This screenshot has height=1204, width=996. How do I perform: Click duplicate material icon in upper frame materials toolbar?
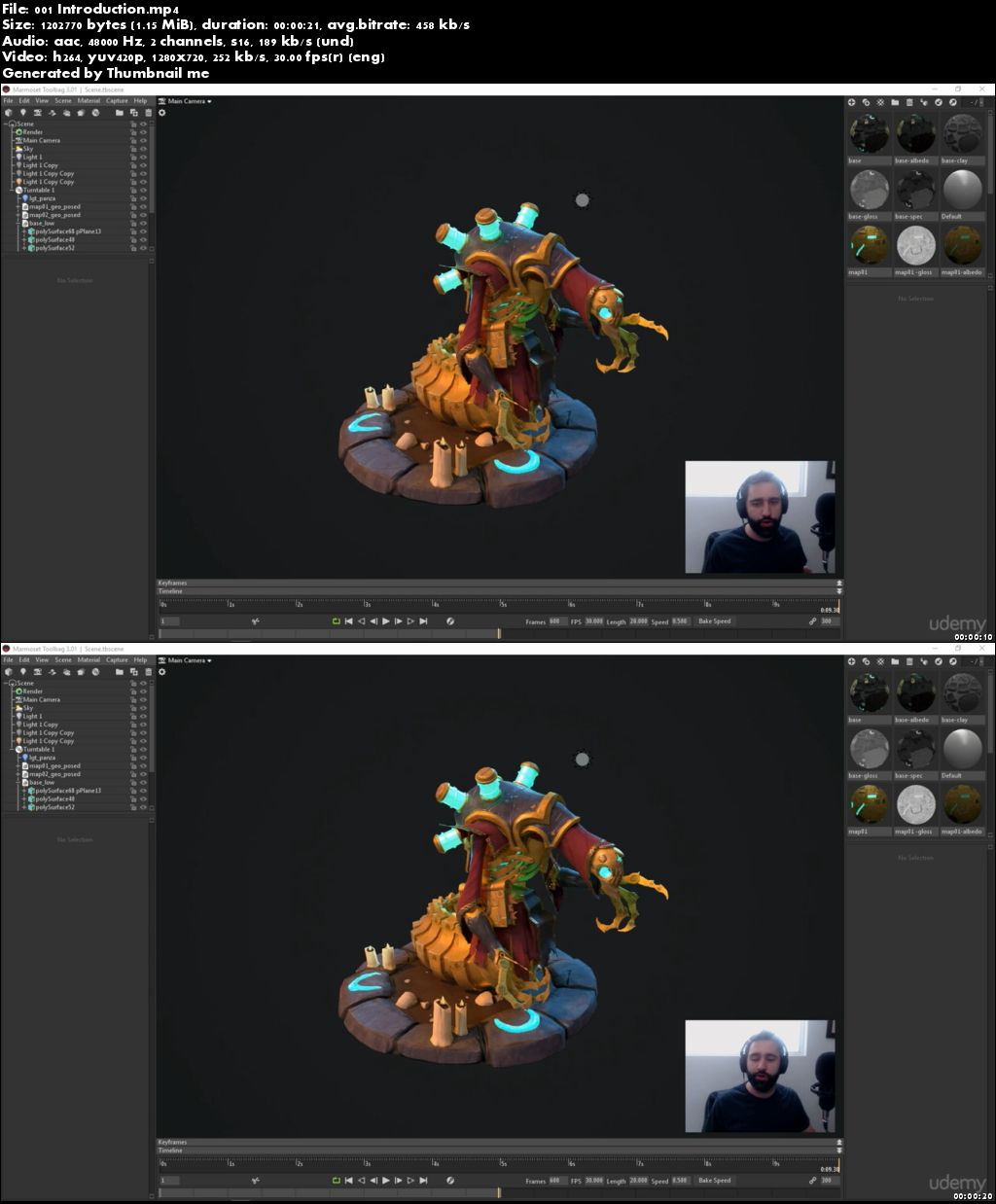point(866,101)
